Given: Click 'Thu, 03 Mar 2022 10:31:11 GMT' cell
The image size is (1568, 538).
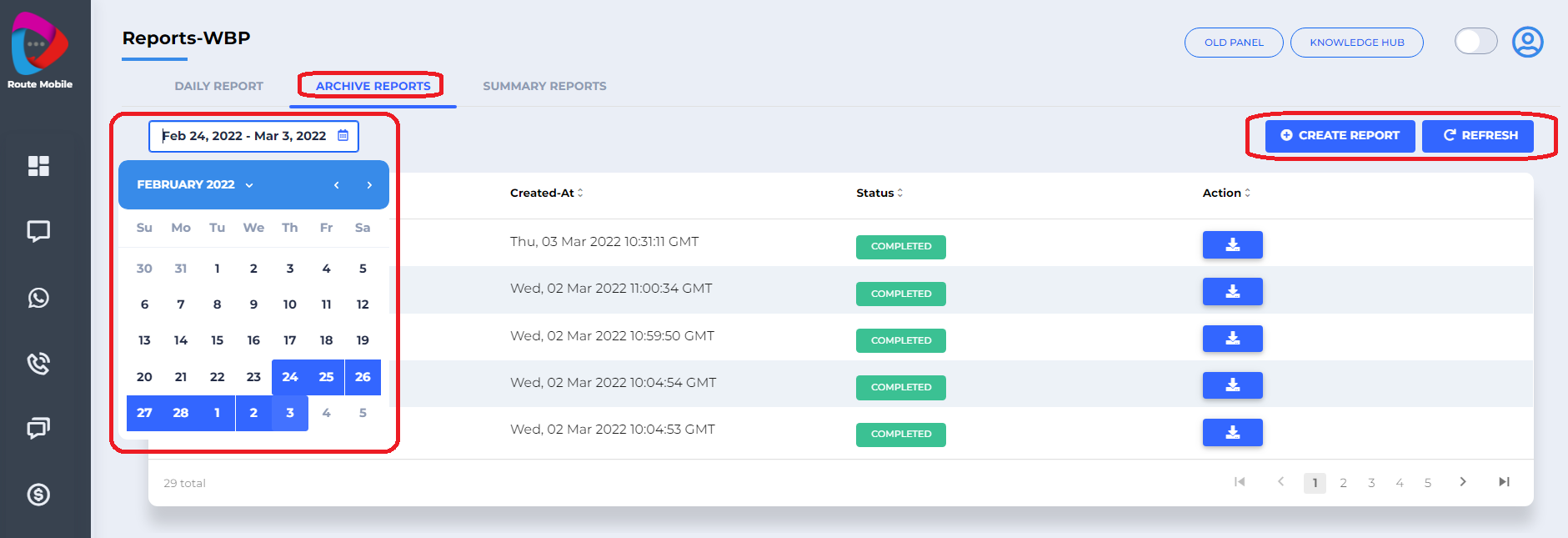Looking at the screenshot, I should coord(604,242).
